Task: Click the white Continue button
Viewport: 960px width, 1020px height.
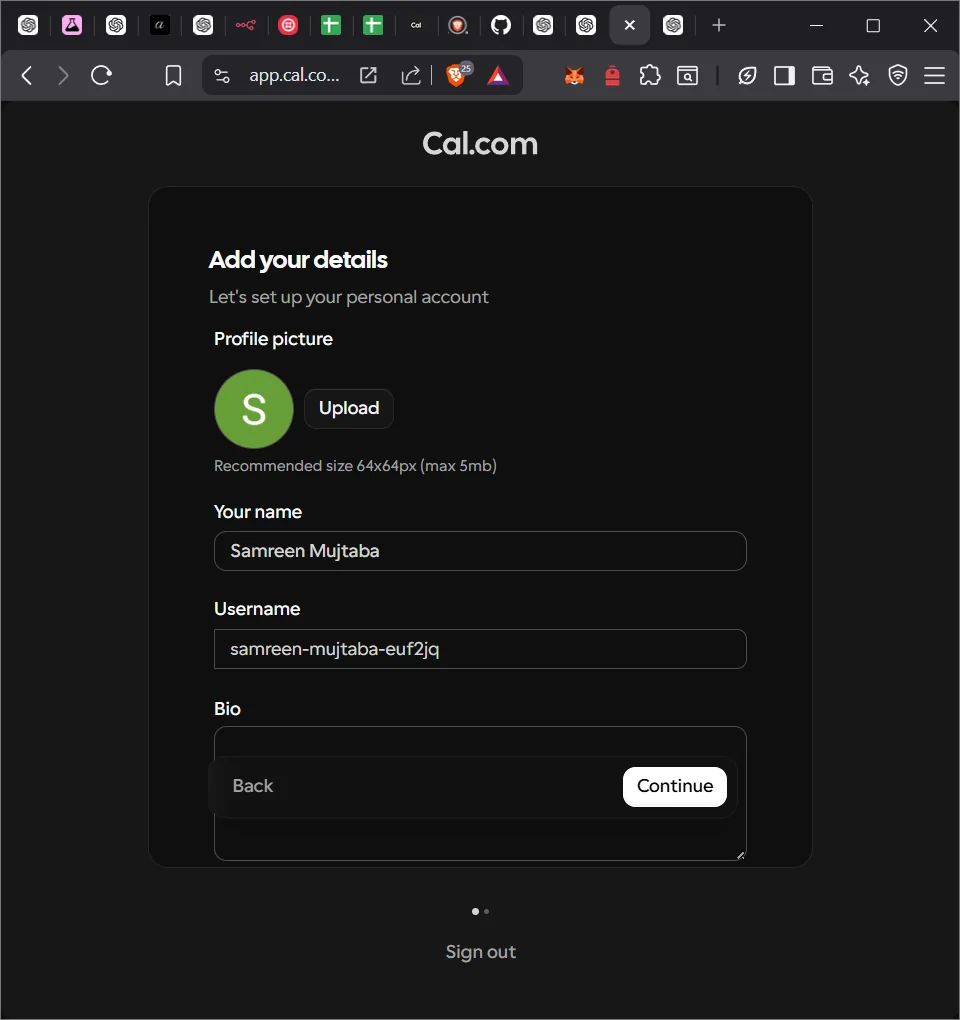Action: tap(674, 786)
